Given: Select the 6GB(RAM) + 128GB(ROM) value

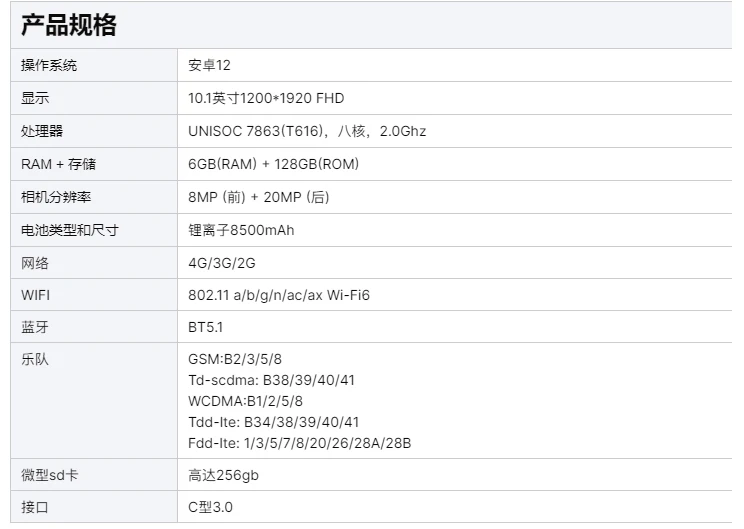Looking at the screenshot, I should pos(273,164).
